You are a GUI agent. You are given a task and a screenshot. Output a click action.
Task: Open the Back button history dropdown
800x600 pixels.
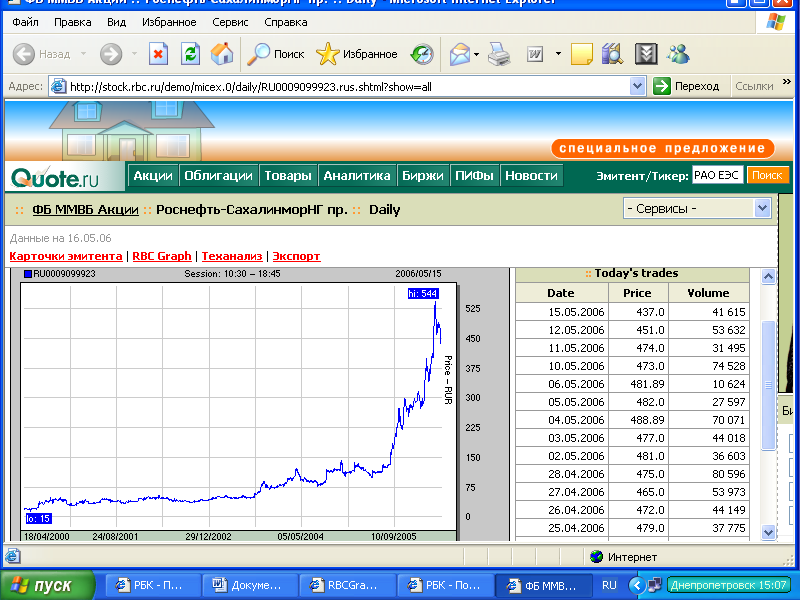coord(83,54)
